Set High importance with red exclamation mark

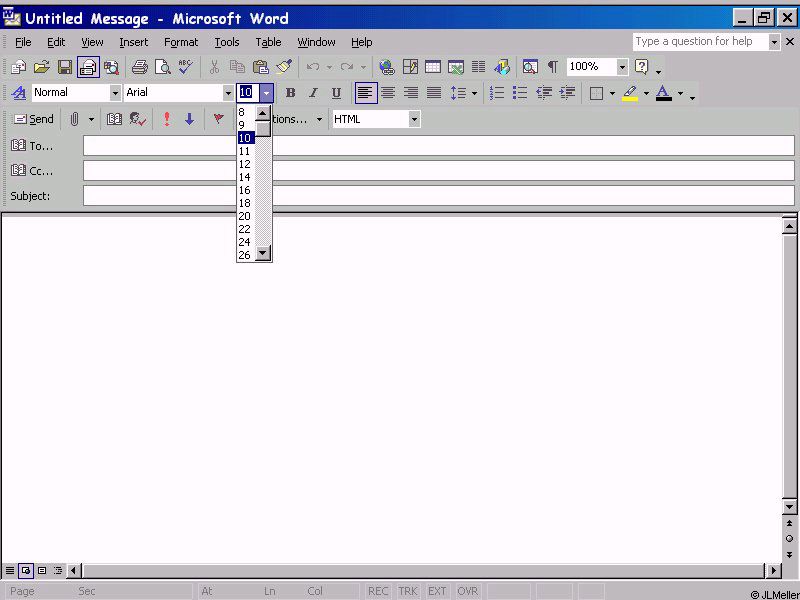(x=167, y=119)
